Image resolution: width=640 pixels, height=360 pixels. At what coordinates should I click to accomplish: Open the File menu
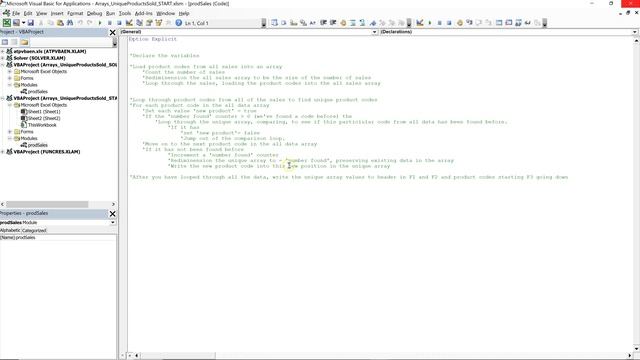tap(16, 13)
